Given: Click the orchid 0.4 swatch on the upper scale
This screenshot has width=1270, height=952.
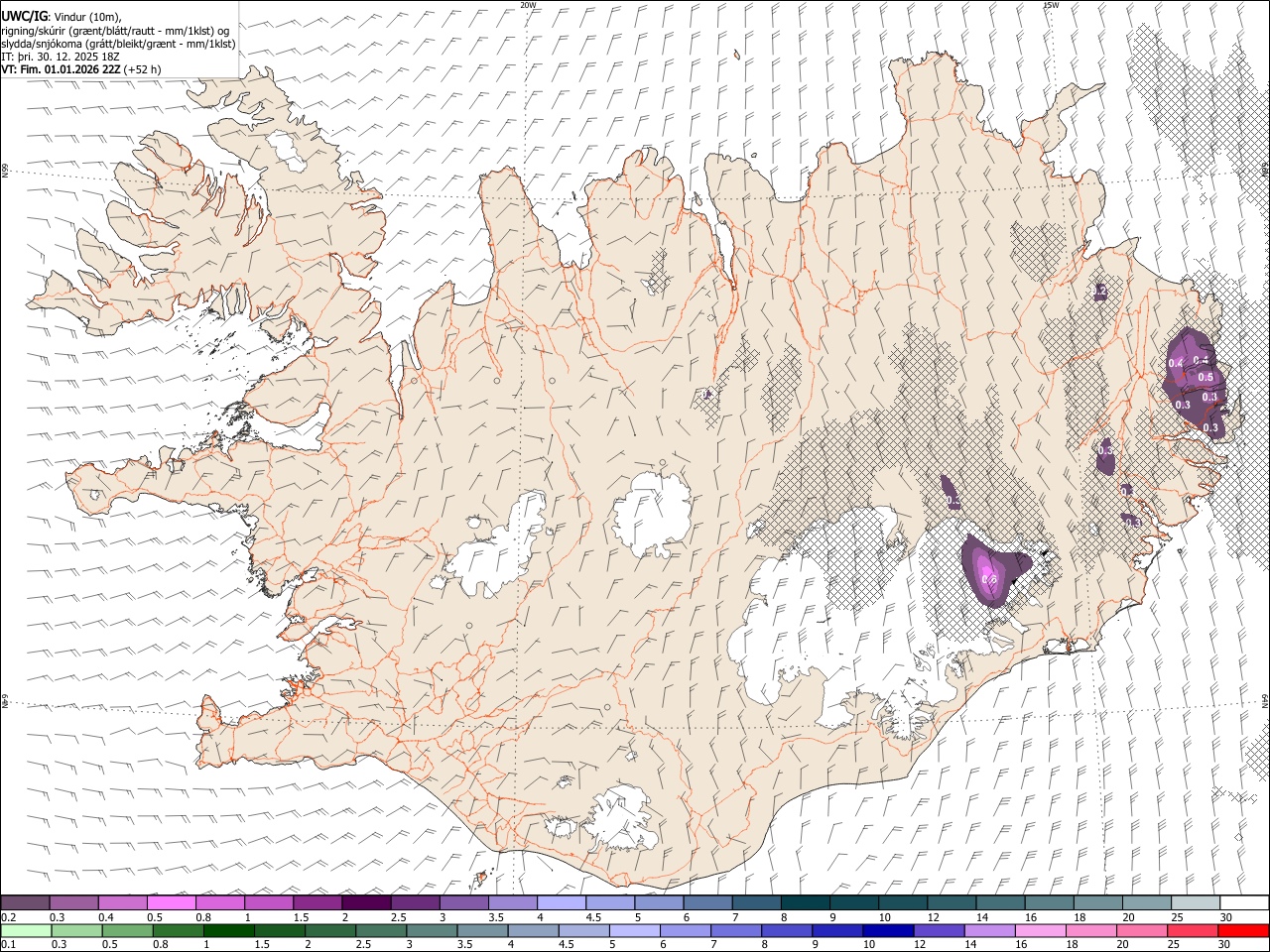Looking at the screenshot, I should (123, 902).
